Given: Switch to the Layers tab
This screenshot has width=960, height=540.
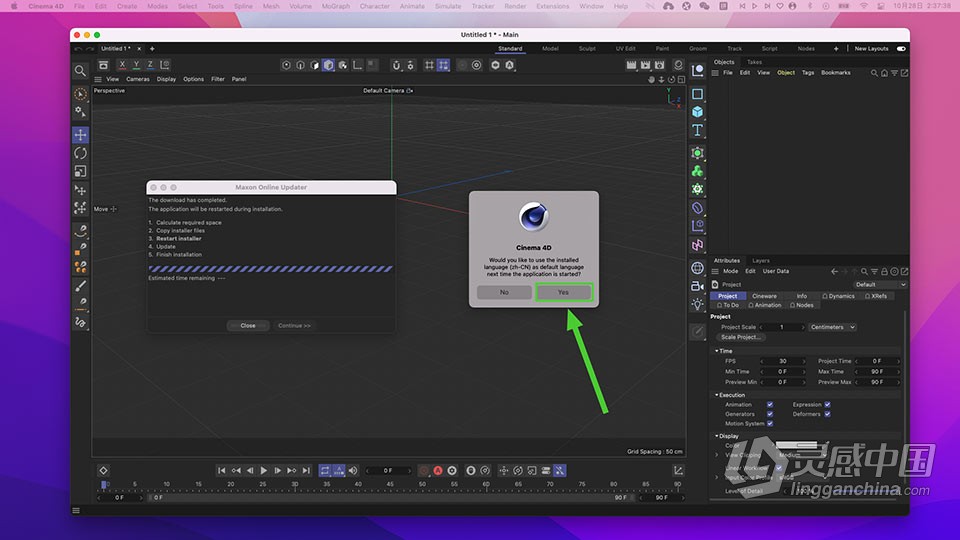Looking at the screenshot, I should point(760,261).
